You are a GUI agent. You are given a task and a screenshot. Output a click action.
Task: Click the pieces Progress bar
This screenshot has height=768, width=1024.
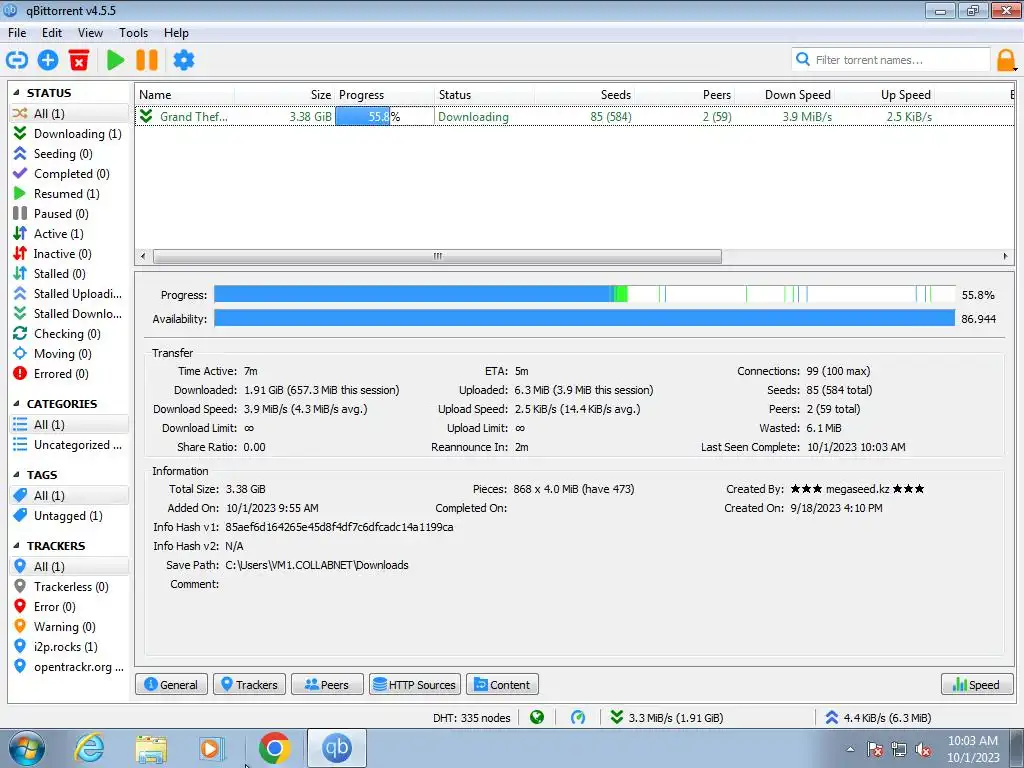point(584,295)
